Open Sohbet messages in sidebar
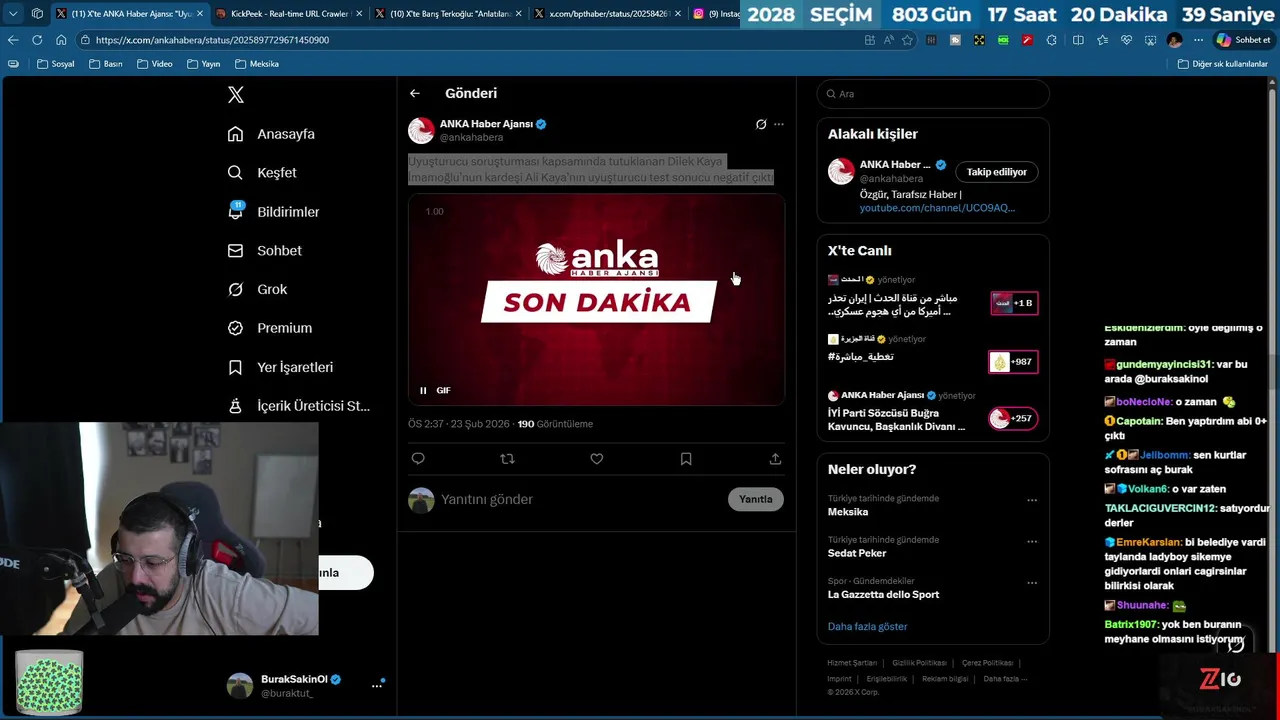The image size is (1280, 720). [x=264, y=251]
